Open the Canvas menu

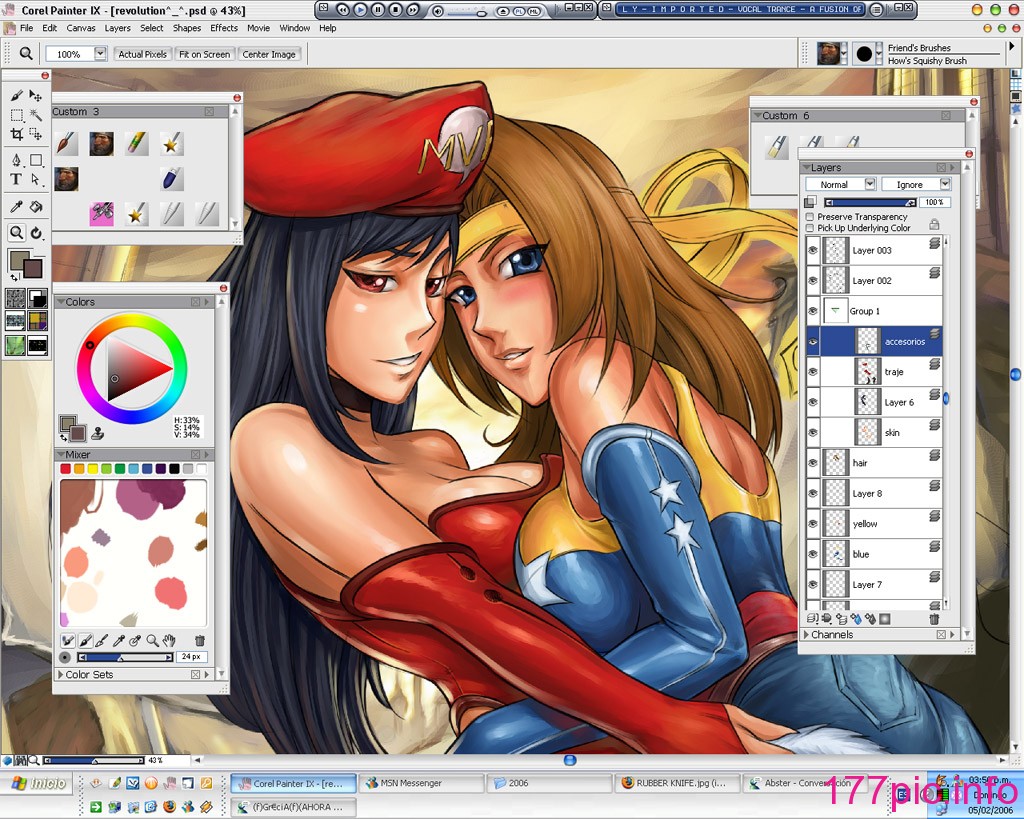pyautogui.click(x=81, y=28)
